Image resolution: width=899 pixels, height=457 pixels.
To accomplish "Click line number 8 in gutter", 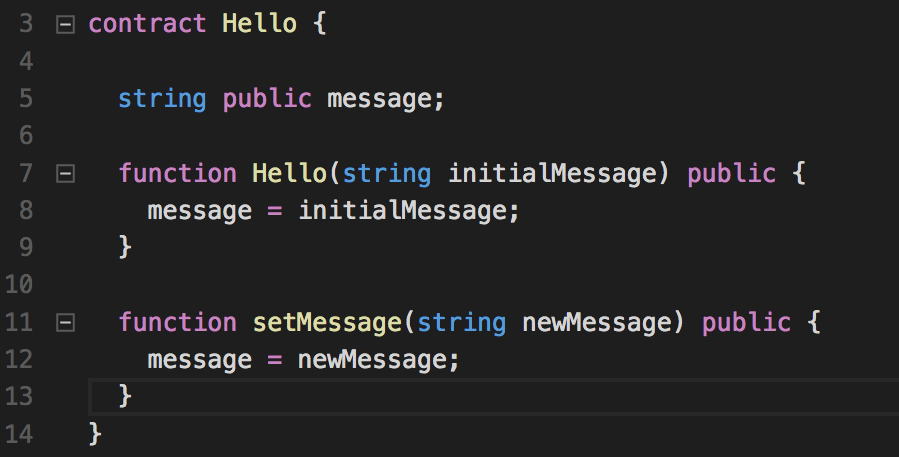I will click(26, 210).
